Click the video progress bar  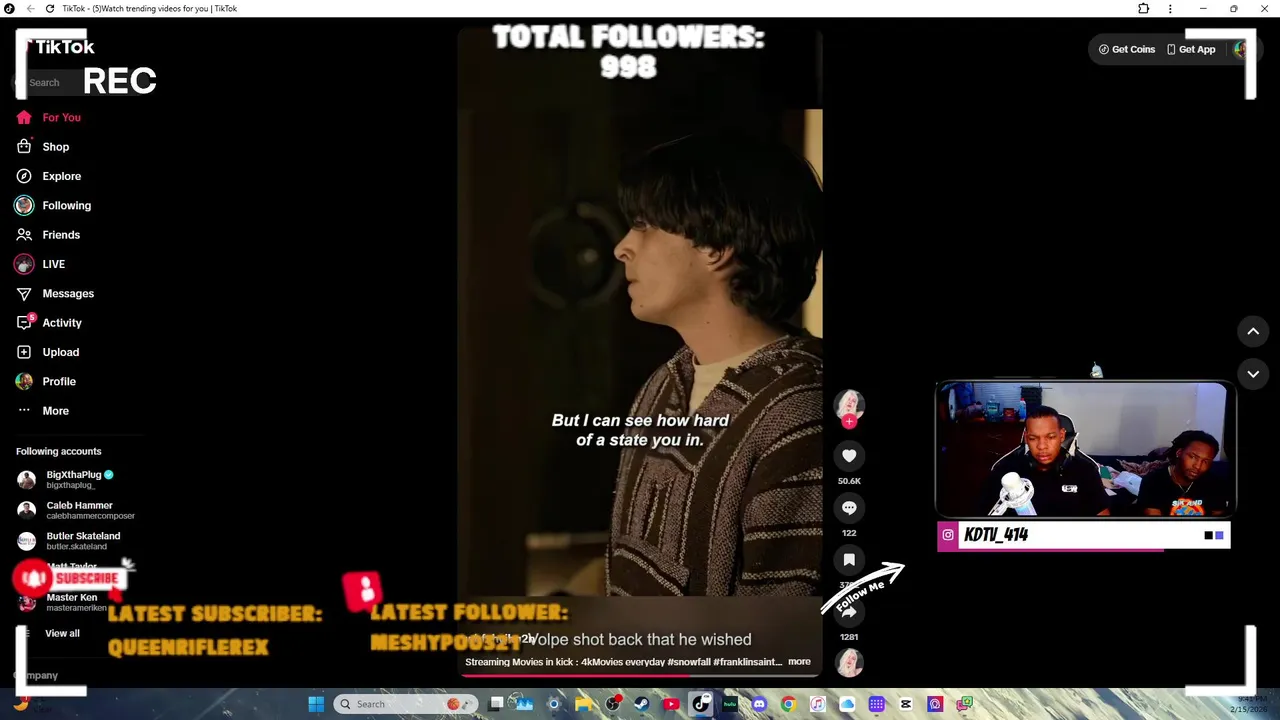point(640,675)
